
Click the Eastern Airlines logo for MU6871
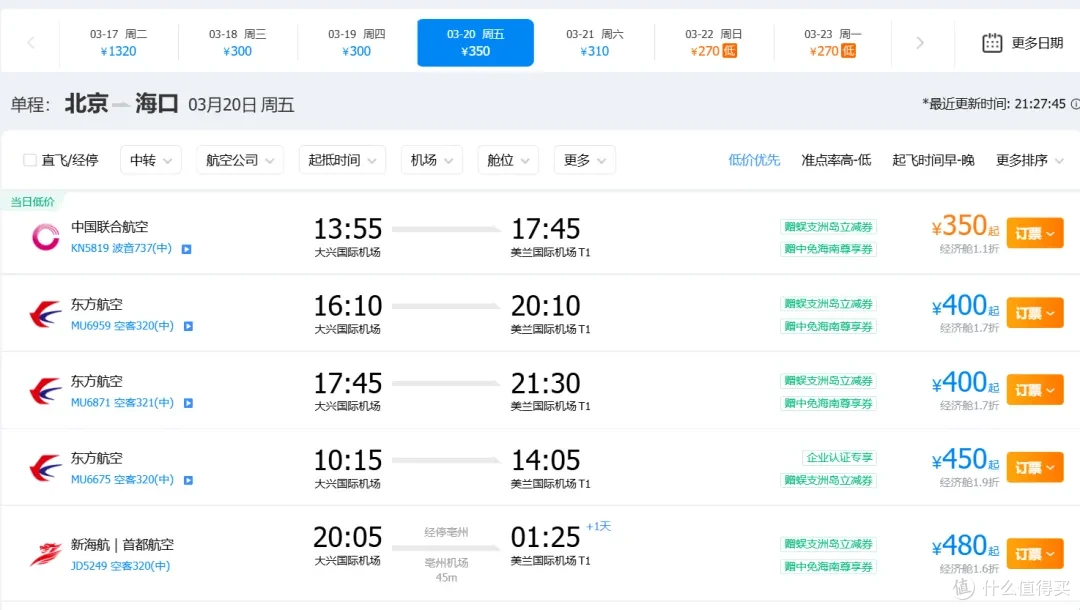[x=45, y=391]
